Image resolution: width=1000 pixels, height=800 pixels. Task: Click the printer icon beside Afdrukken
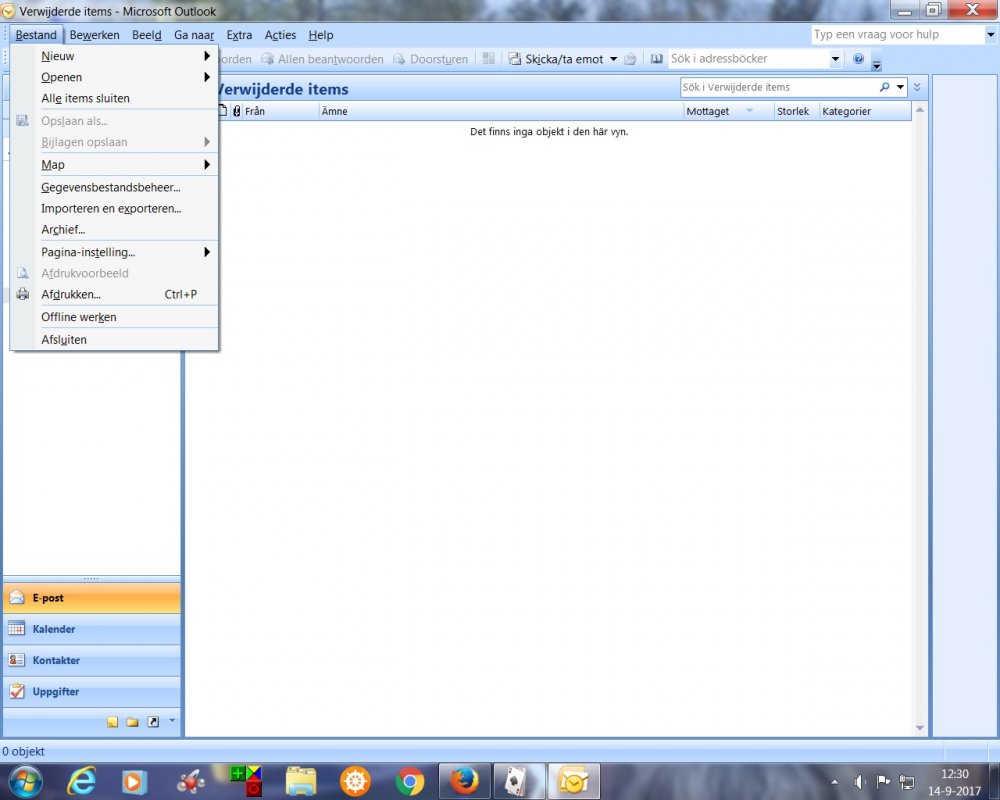click(x=23, y=295)
